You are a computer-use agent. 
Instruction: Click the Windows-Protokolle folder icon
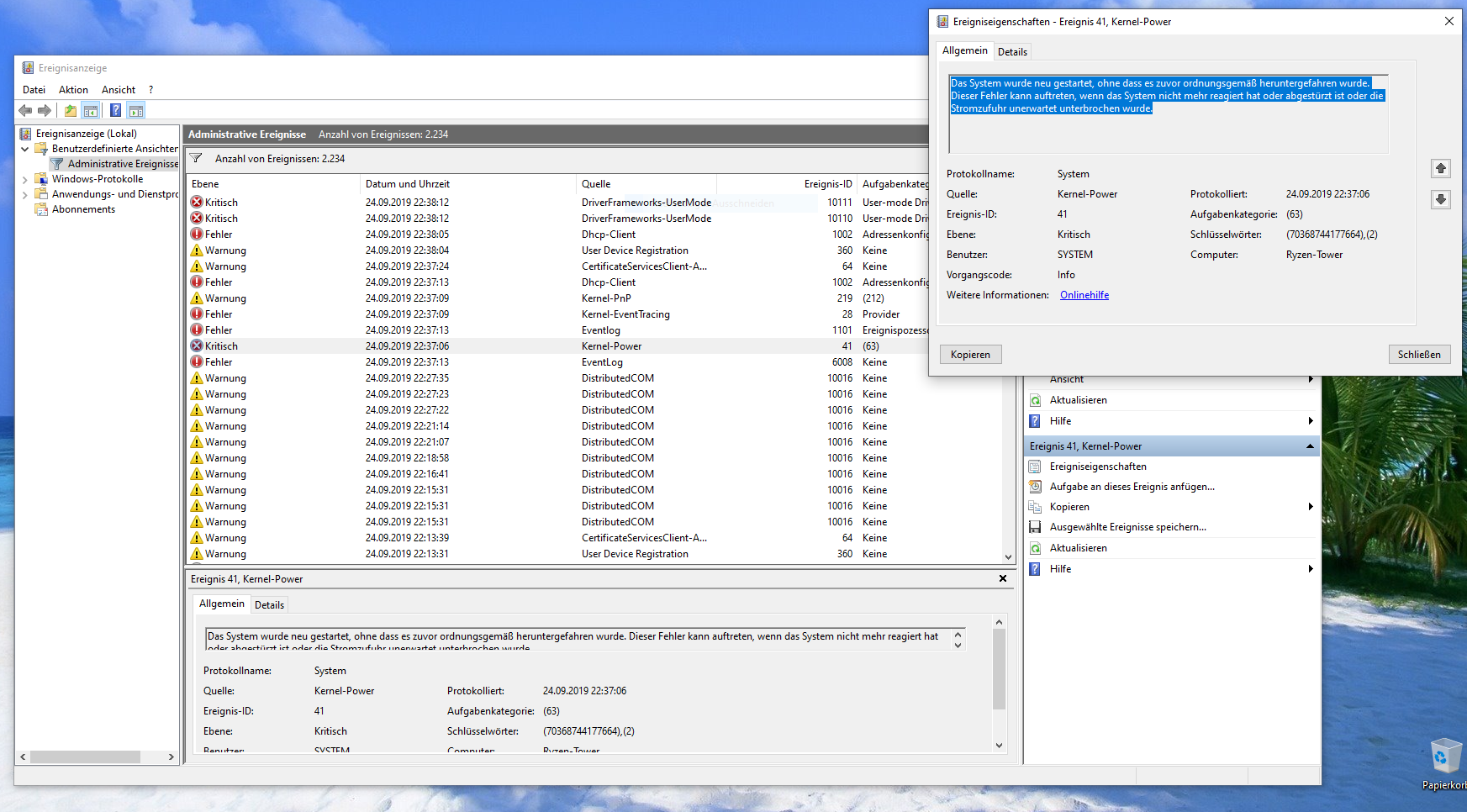40,179
